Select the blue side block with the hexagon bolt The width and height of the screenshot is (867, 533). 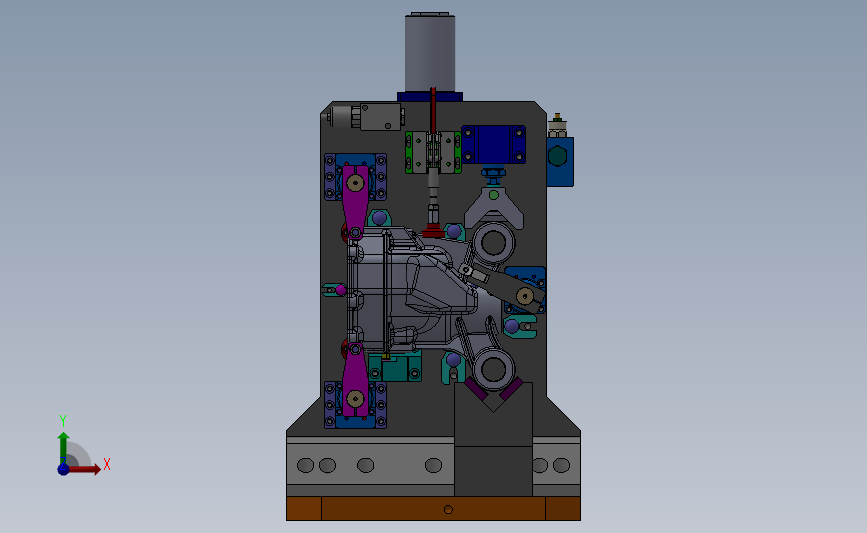pyautogui.click(x=560, y=161)
